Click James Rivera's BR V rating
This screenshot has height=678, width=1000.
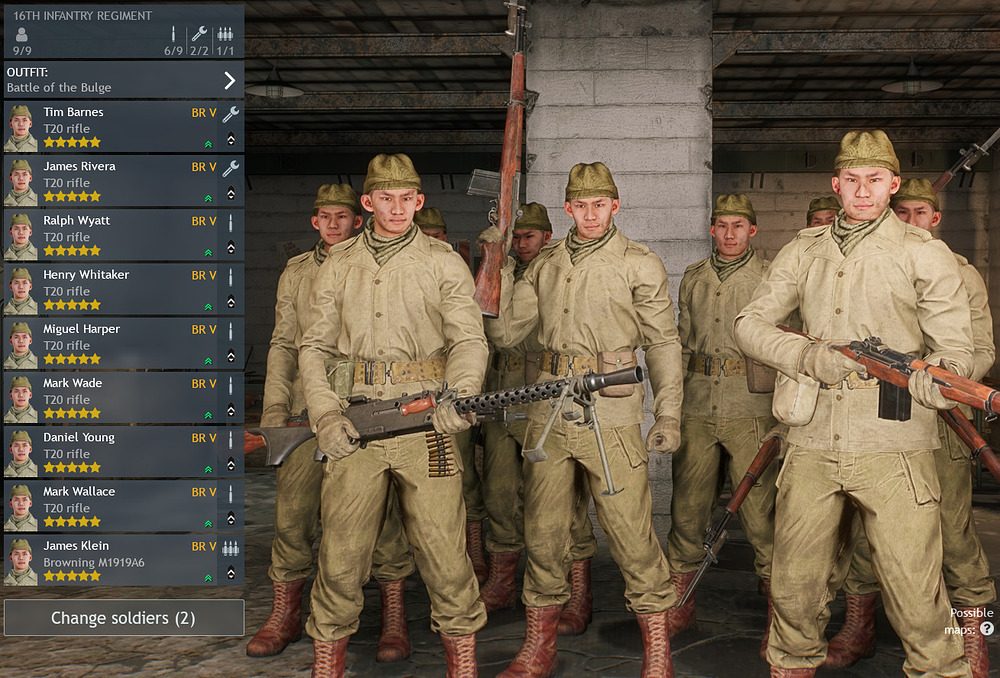204,166
